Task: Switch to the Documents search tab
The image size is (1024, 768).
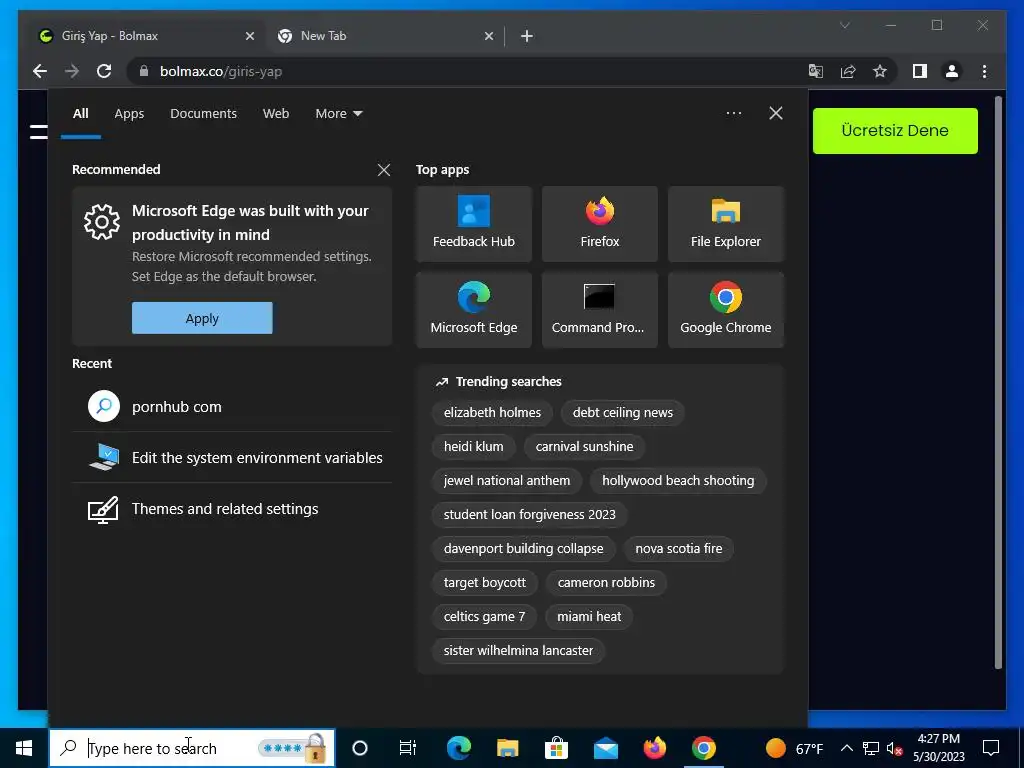Action: 203,114
